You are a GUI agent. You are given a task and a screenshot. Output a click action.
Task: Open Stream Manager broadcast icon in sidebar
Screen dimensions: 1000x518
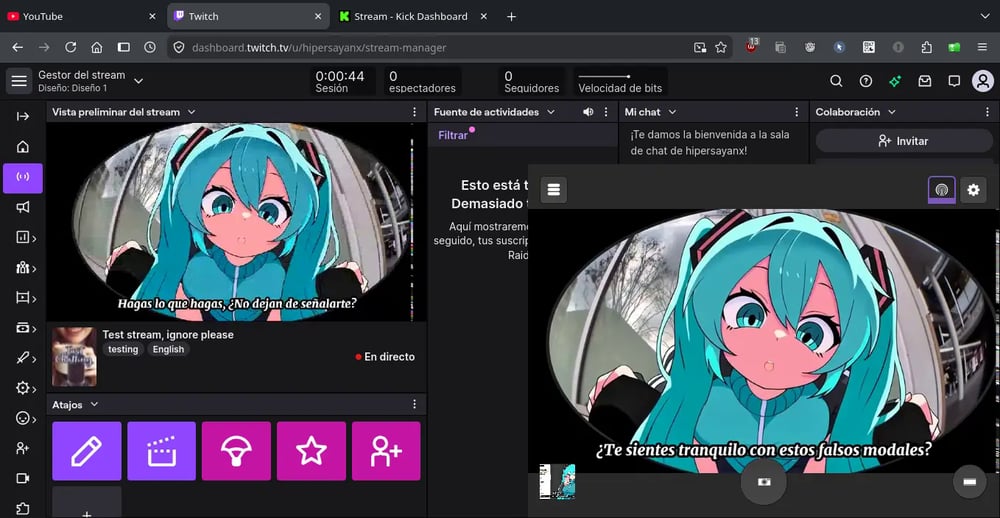[x=23, y=178]
